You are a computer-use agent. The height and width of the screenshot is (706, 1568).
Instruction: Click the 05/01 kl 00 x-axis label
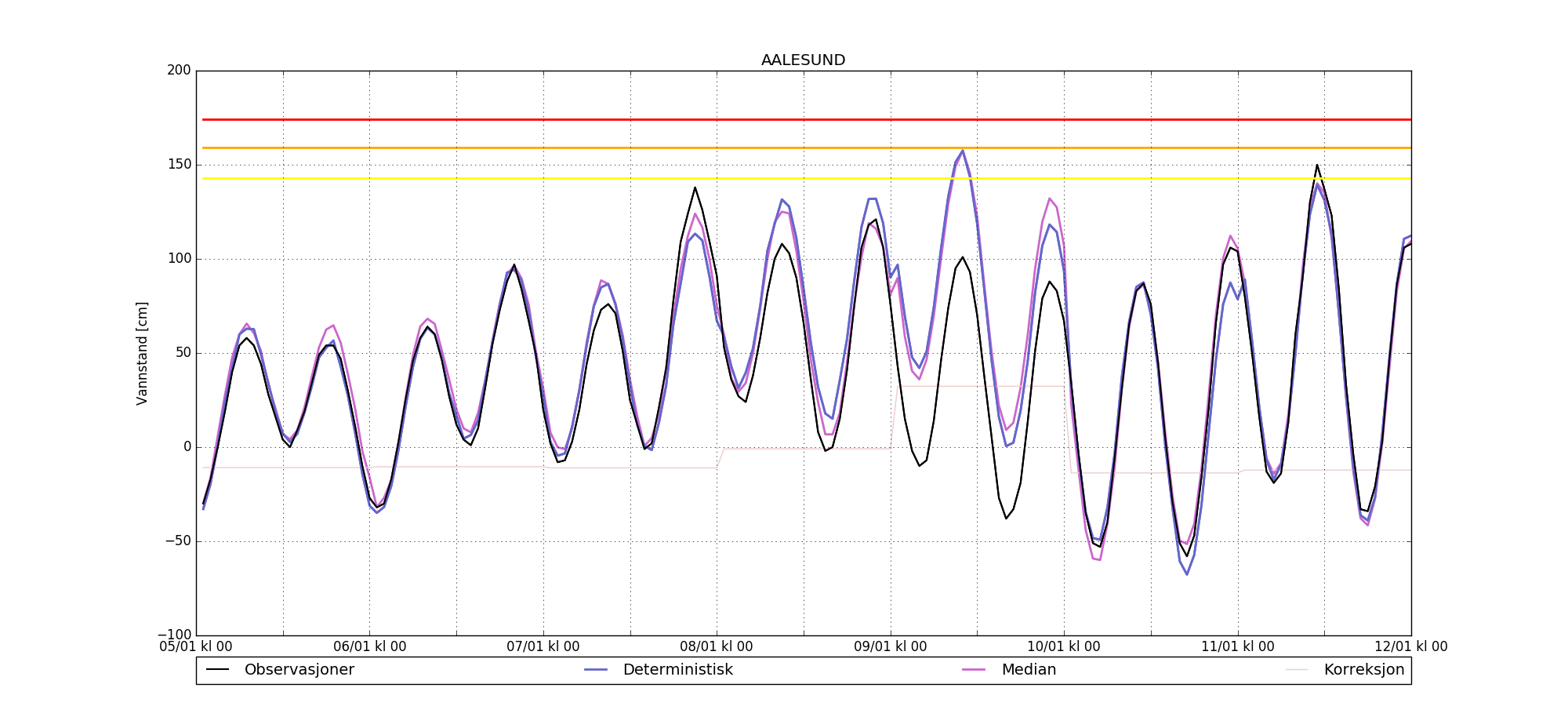(196, 647)
